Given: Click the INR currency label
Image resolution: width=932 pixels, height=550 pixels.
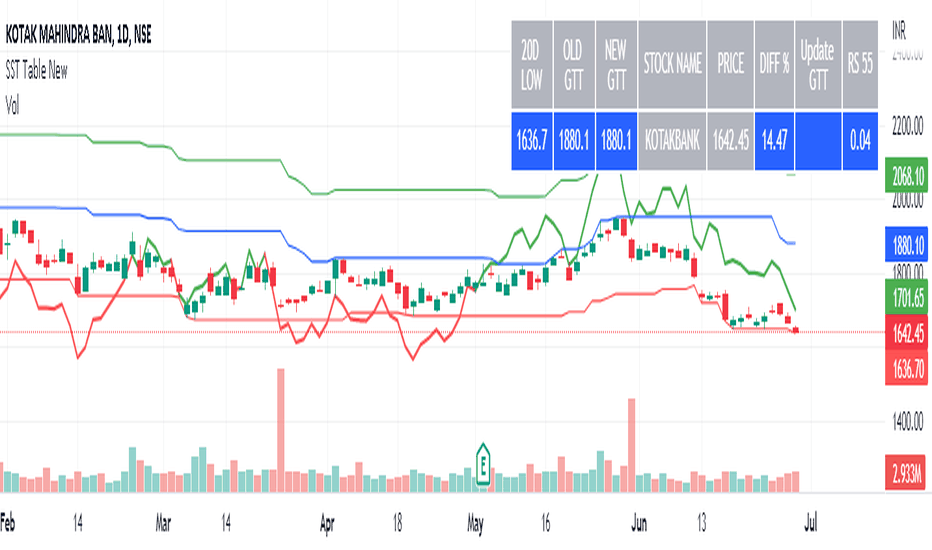Looking at the screenshot, I should tap(899, 31).
